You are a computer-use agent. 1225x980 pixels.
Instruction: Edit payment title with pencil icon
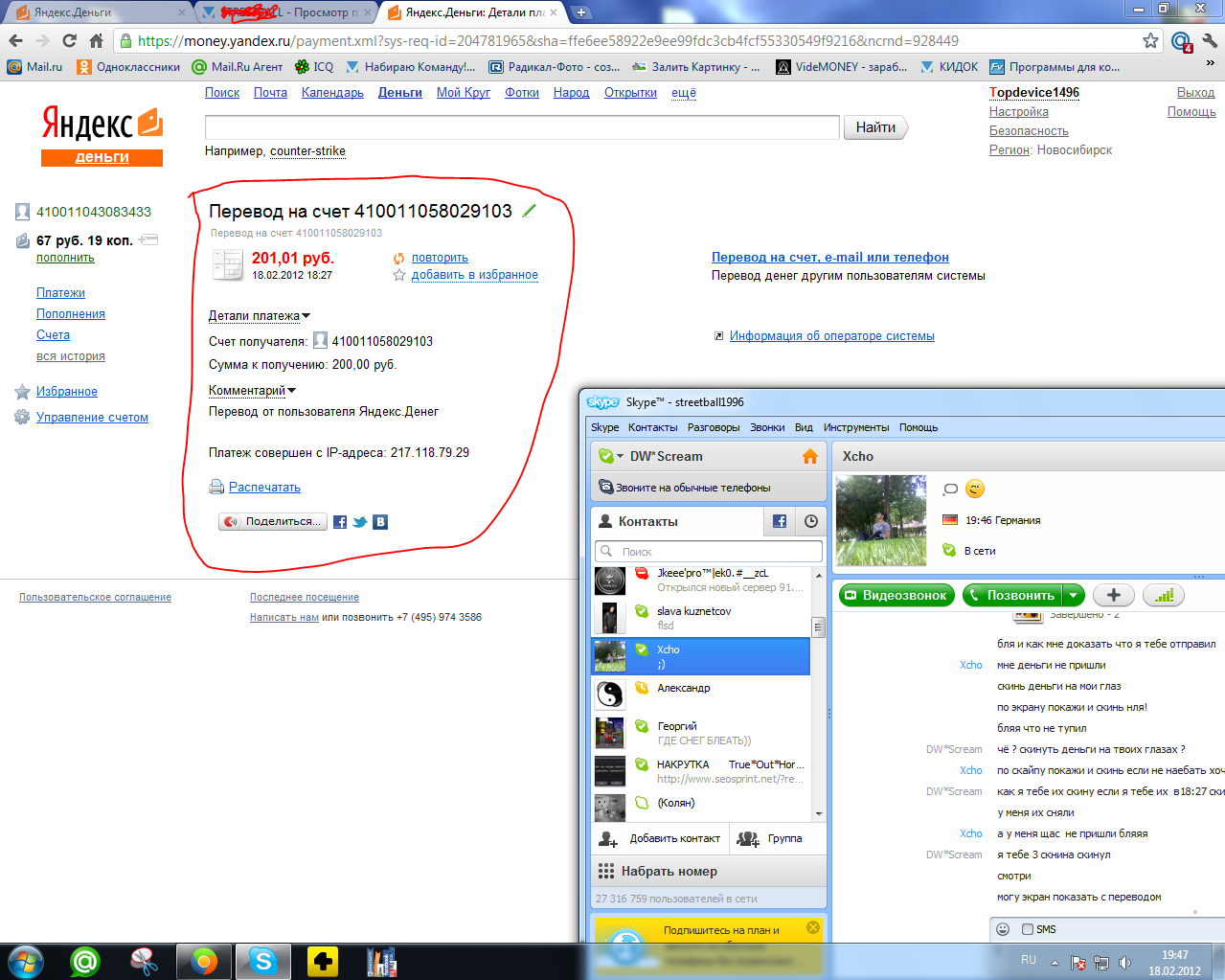pyautogui.click(x=529, y=211)
